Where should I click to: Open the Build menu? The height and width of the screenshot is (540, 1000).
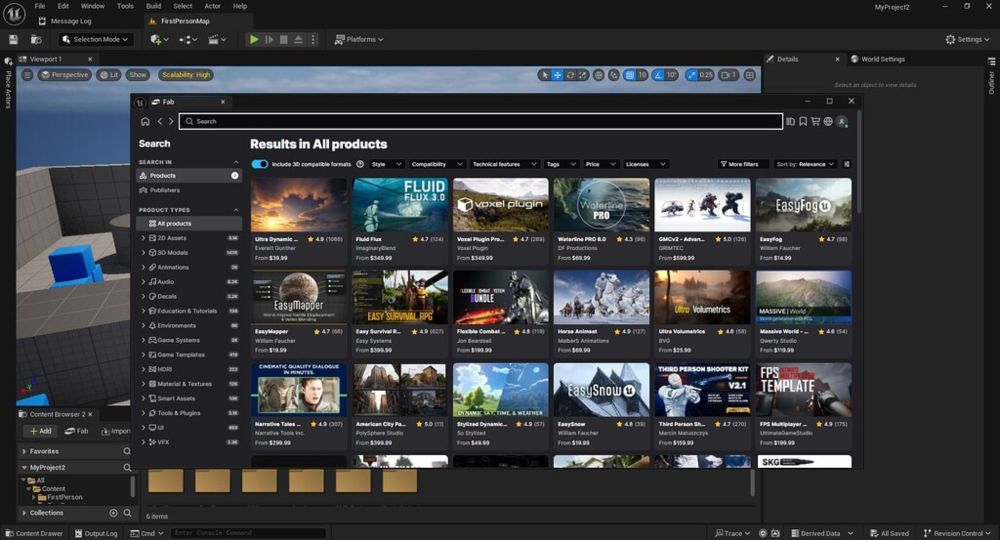pyautogui.click(x=154, y=6)
